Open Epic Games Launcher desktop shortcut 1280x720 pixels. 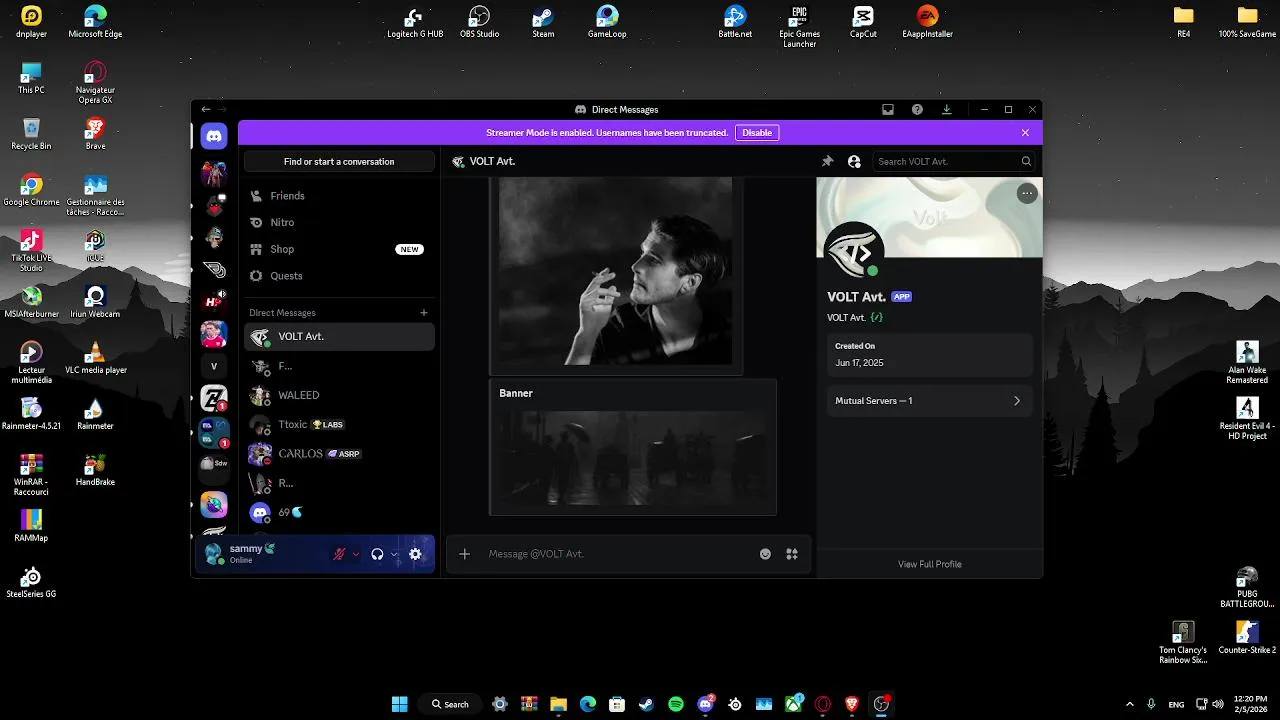(799, 26)
